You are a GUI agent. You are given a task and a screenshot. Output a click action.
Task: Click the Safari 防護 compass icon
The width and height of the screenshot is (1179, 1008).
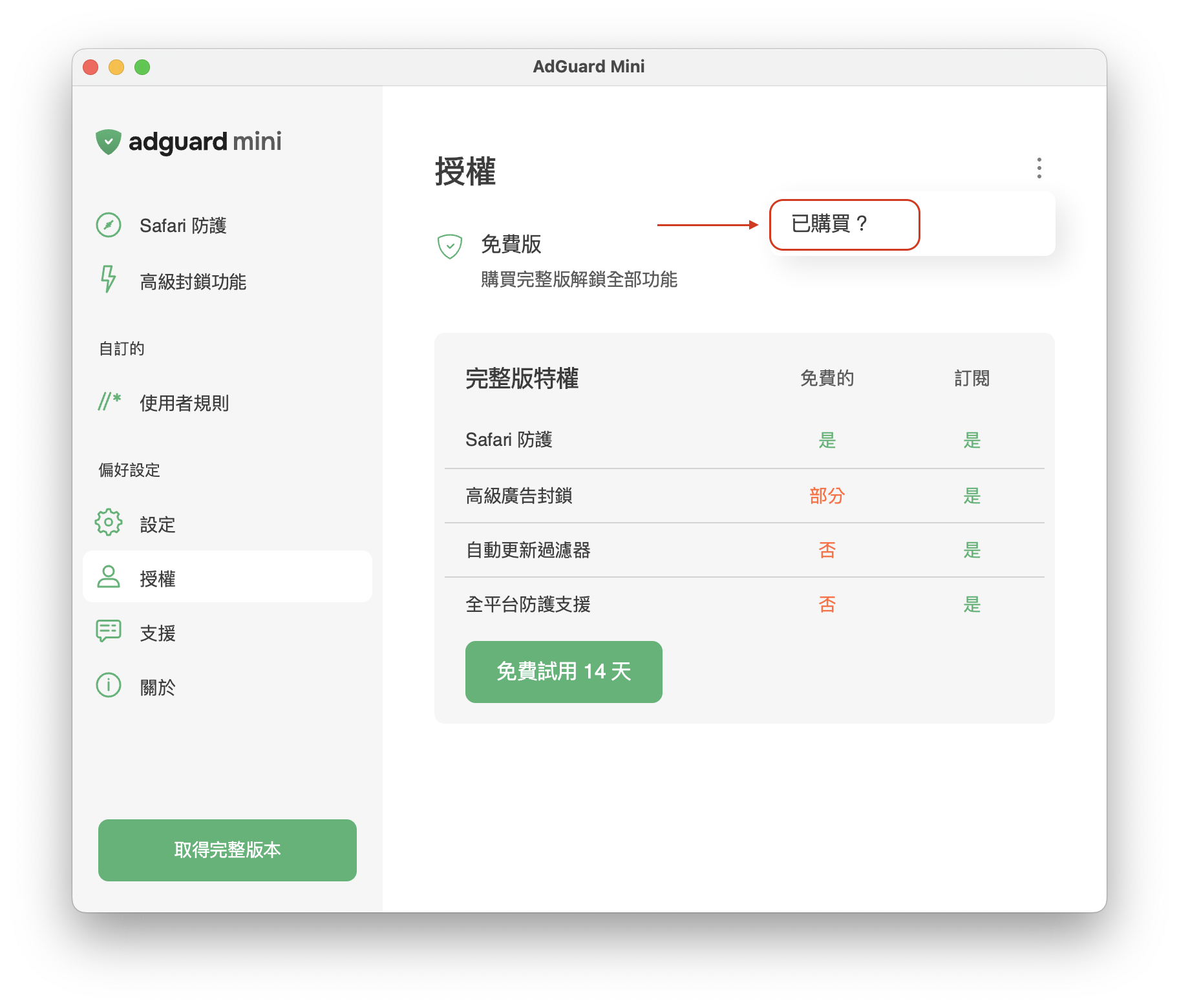[109, 225]
